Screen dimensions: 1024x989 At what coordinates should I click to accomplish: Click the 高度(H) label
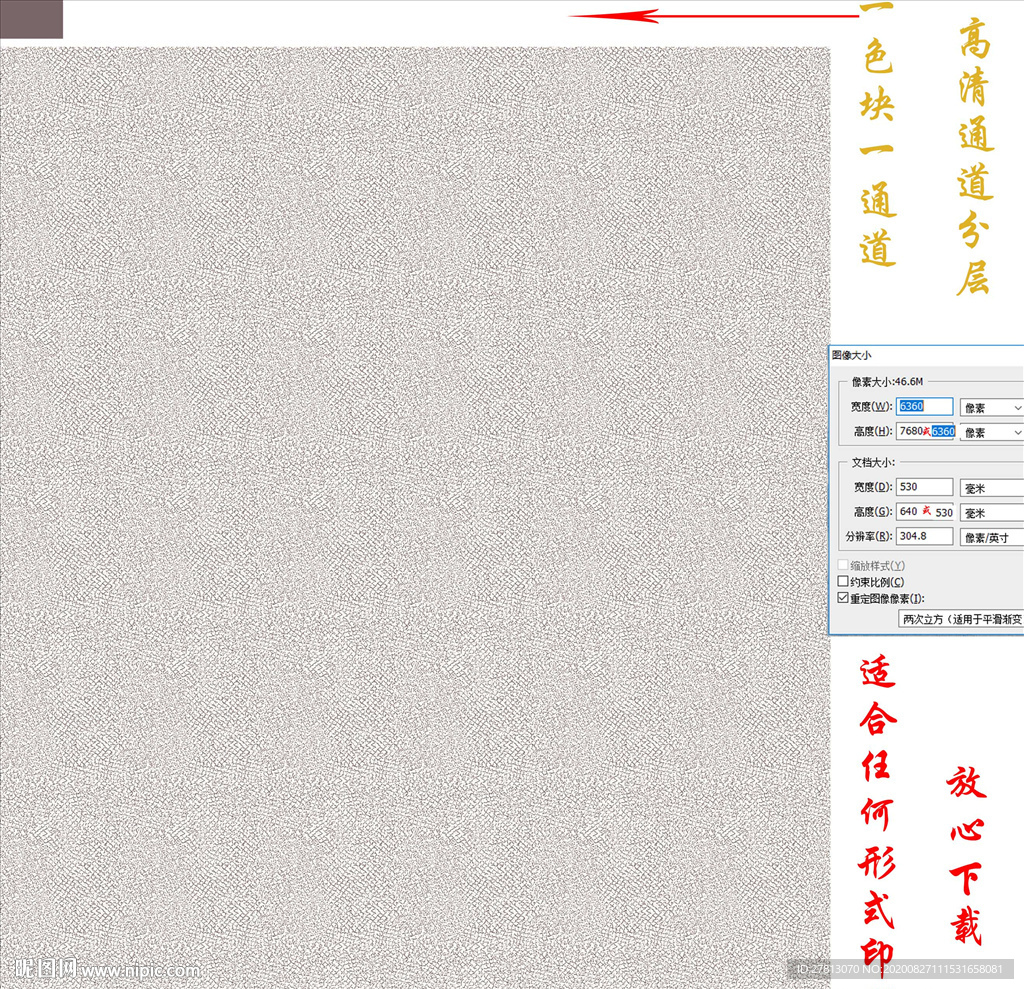tap(872, 431)
